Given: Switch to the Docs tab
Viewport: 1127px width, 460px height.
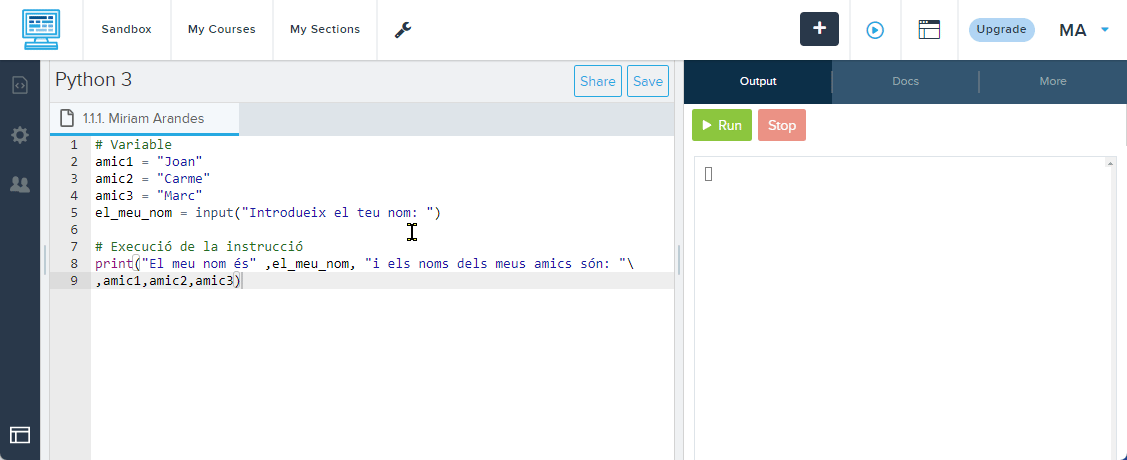Looking at the screenshot, I should tap(905, 82).
